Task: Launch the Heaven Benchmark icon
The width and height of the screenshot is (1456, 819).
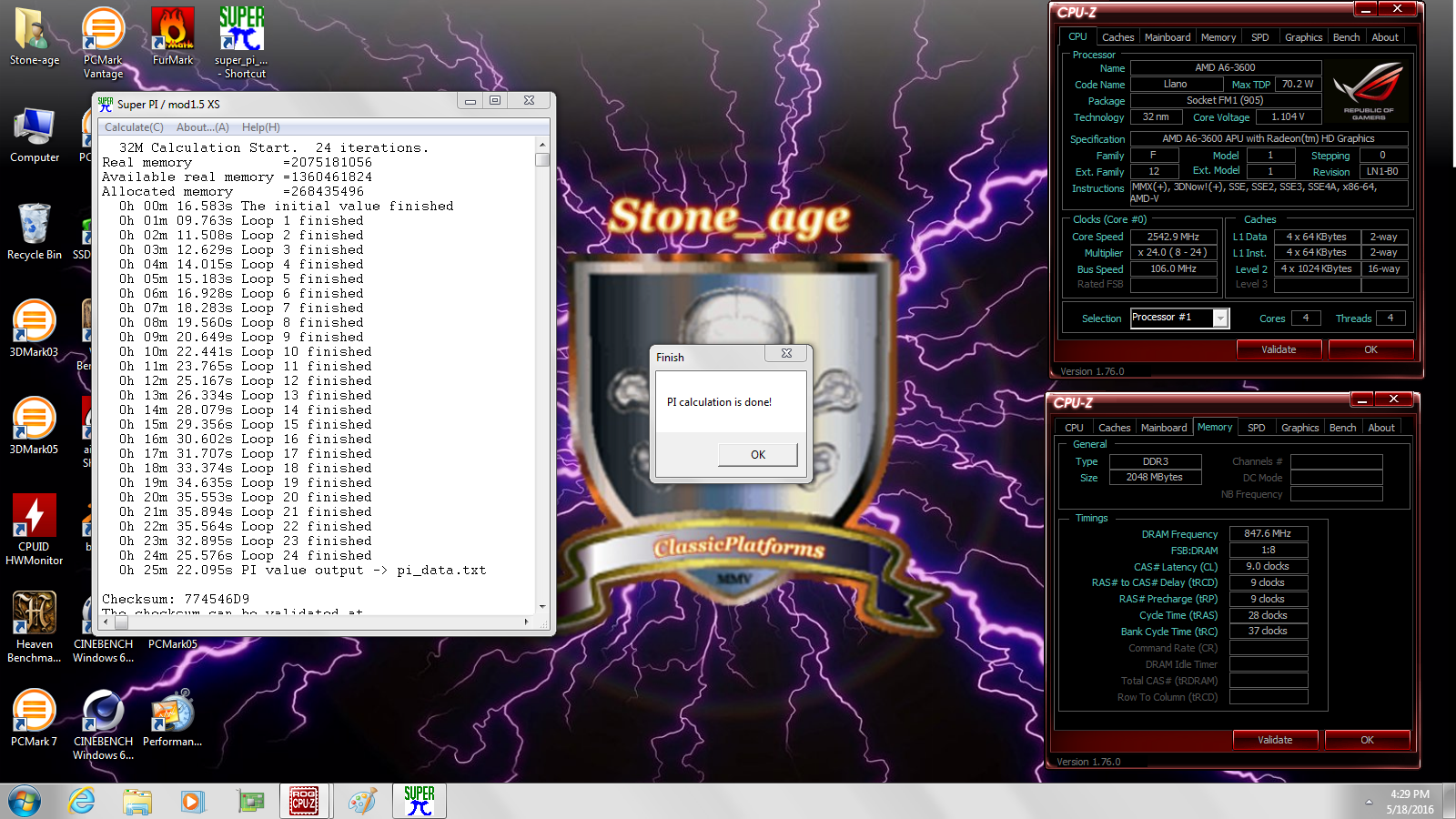Action: click(34, 627)
